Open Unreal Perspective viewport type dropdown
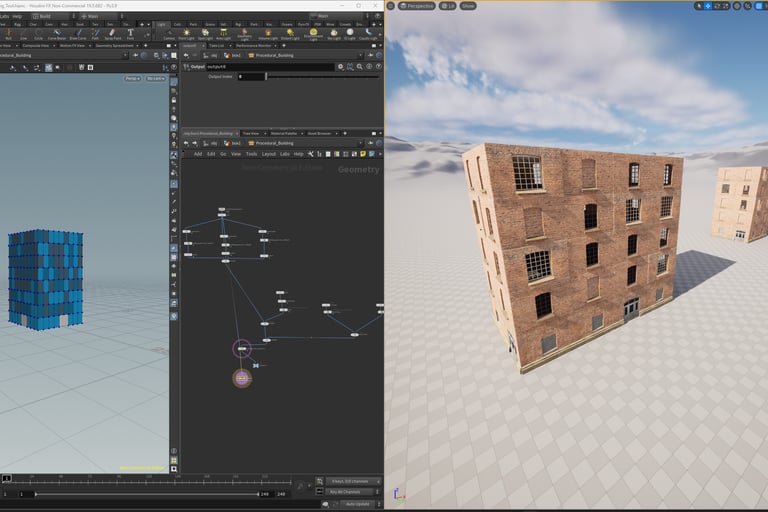 point(416,6)
